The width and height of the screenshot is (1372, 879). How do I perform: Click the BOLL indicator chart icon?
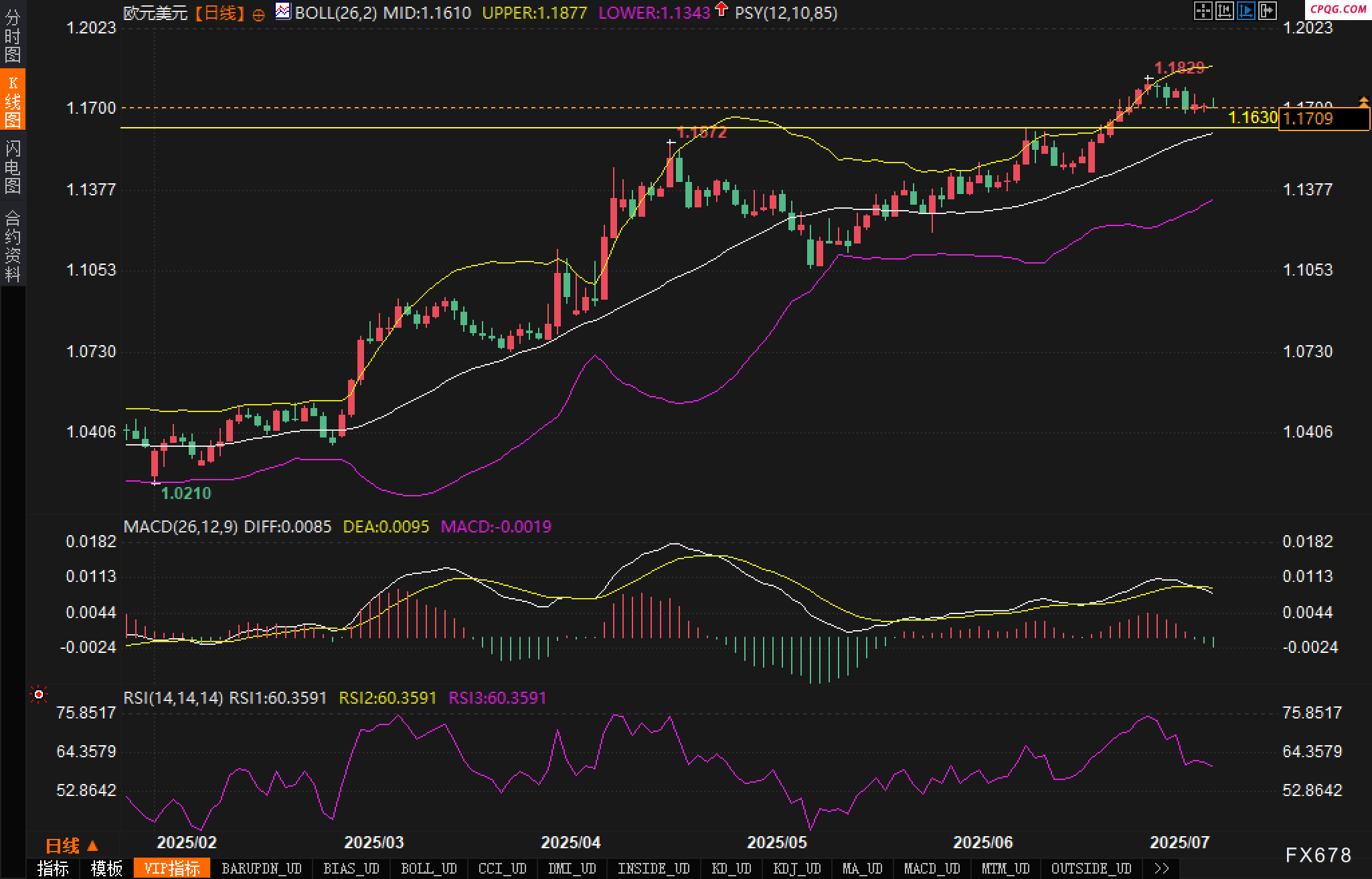pyautogui.click(x=283, y=11)
